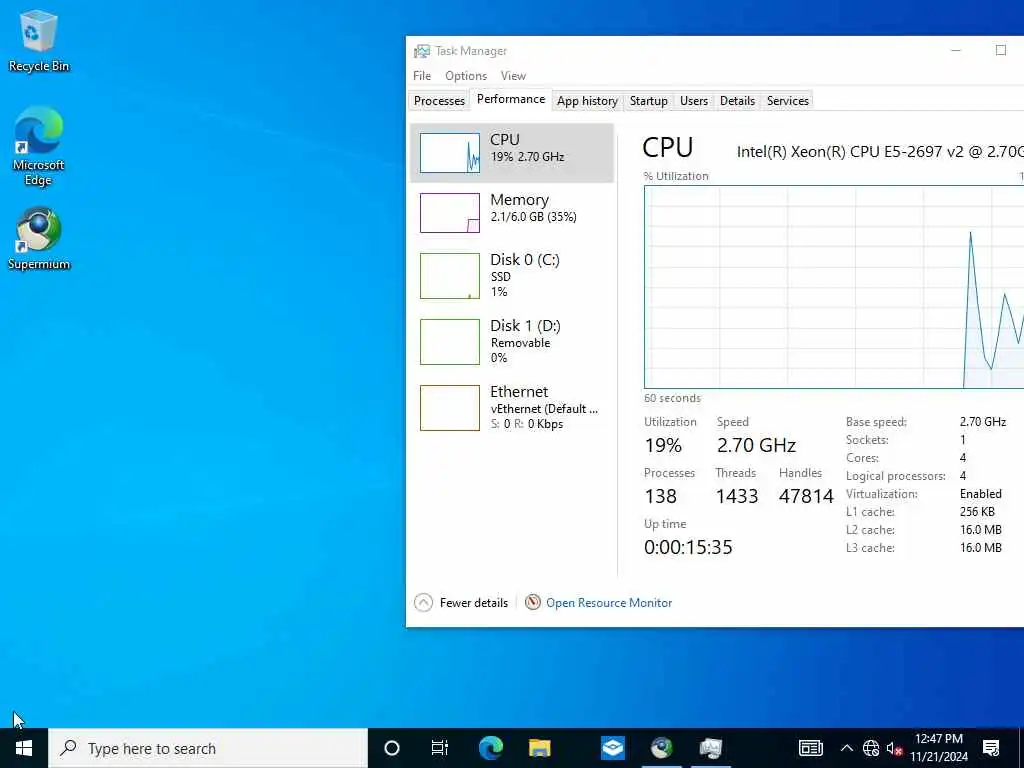Select the Disk 1 (D:) mini graph
The image size is (1024, 768).
coord(449,342)
